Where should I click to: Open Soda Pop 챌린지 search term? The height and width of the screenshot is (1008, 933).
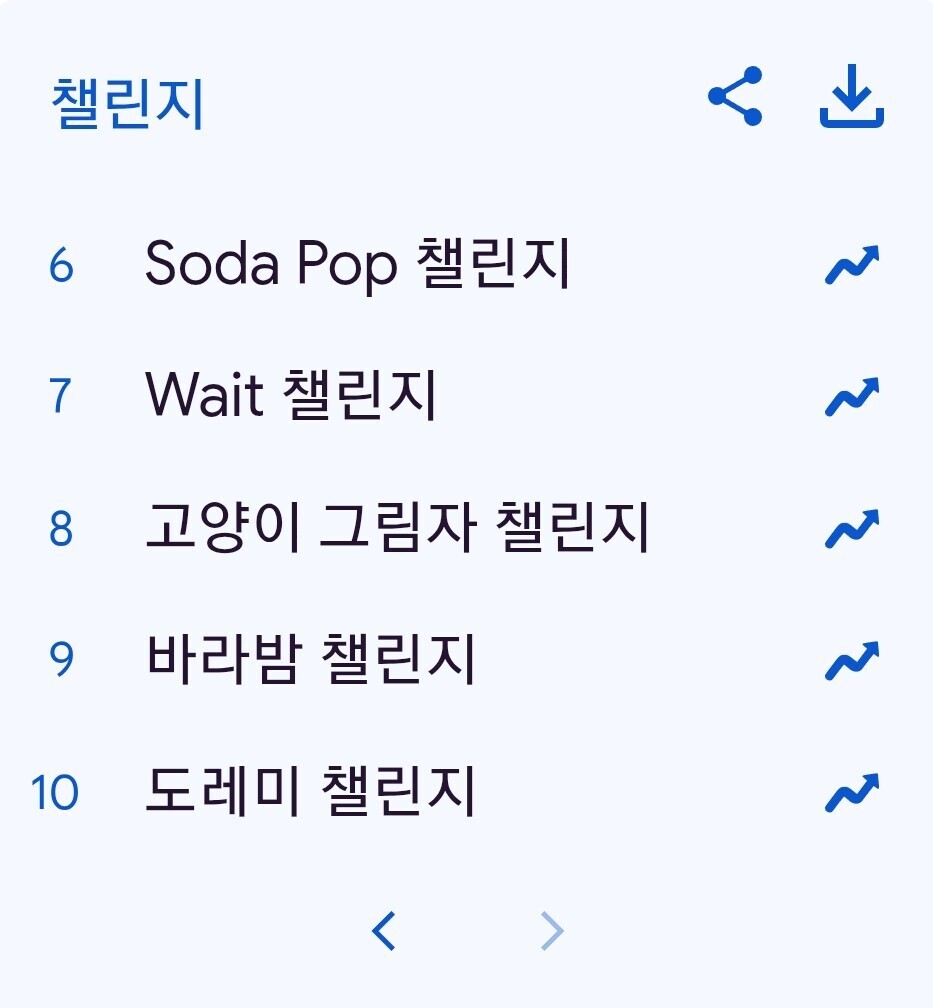coord(358,264)
